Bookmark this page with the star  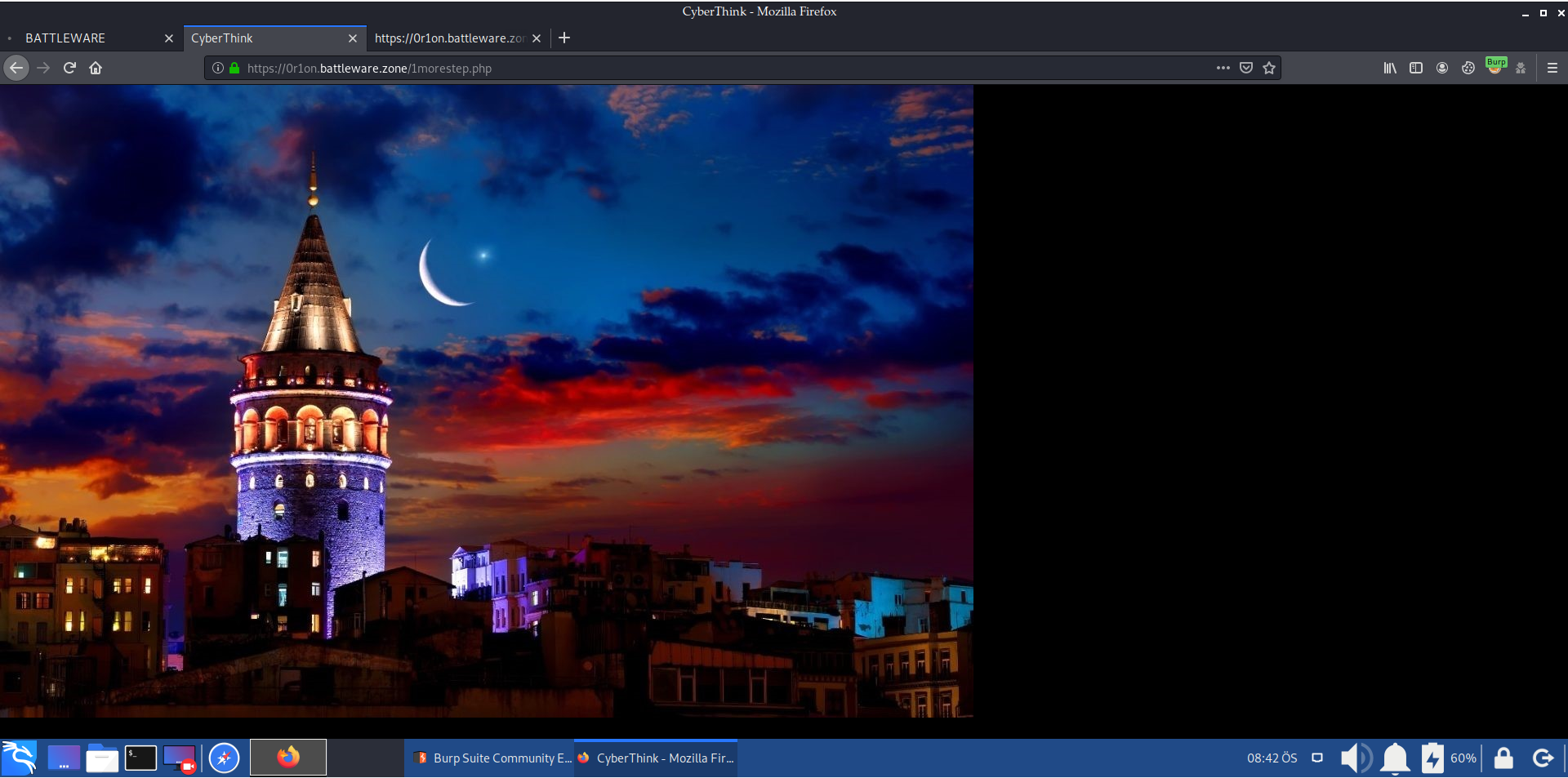[1268, 68]
